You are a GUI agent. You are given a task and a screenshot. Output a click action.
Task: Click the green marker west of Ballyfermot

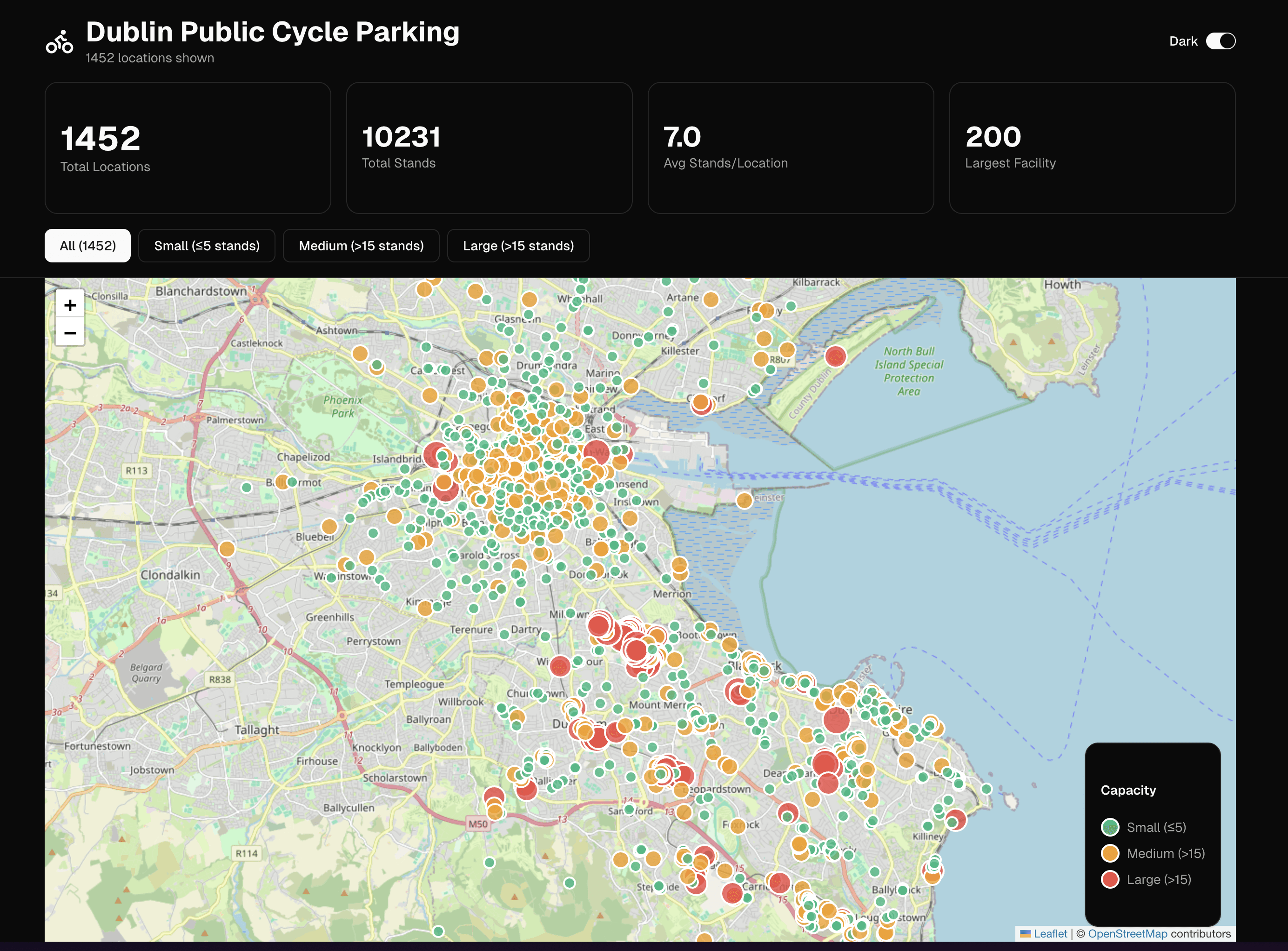pos(247,488)
